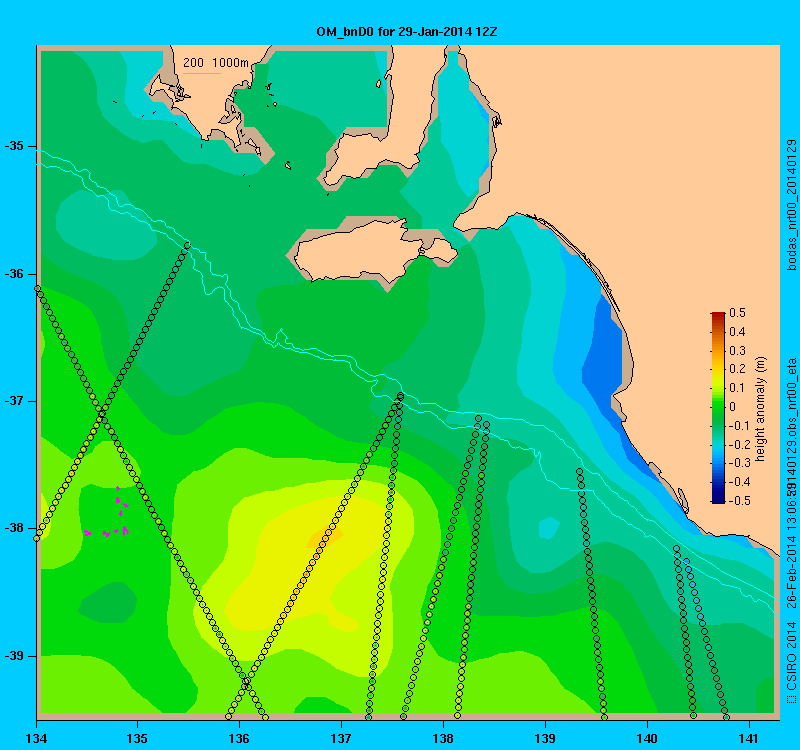
Task: Click the "26-Feb-2014" timestamp vertical text
Action: click(x=791, y=571)
